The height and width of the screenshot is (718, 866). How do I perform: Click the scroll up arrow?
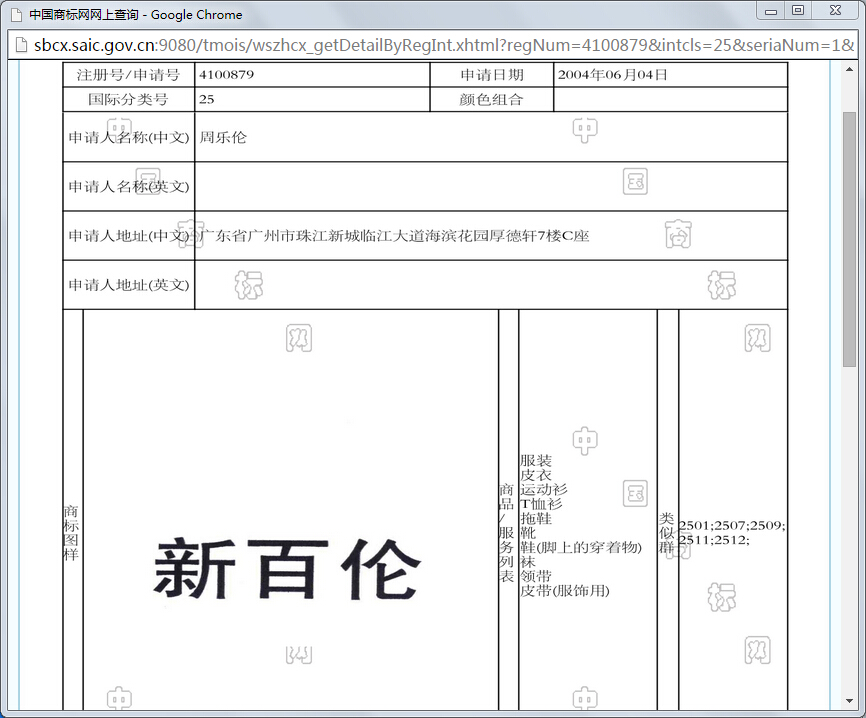click(x=849, y=69)
